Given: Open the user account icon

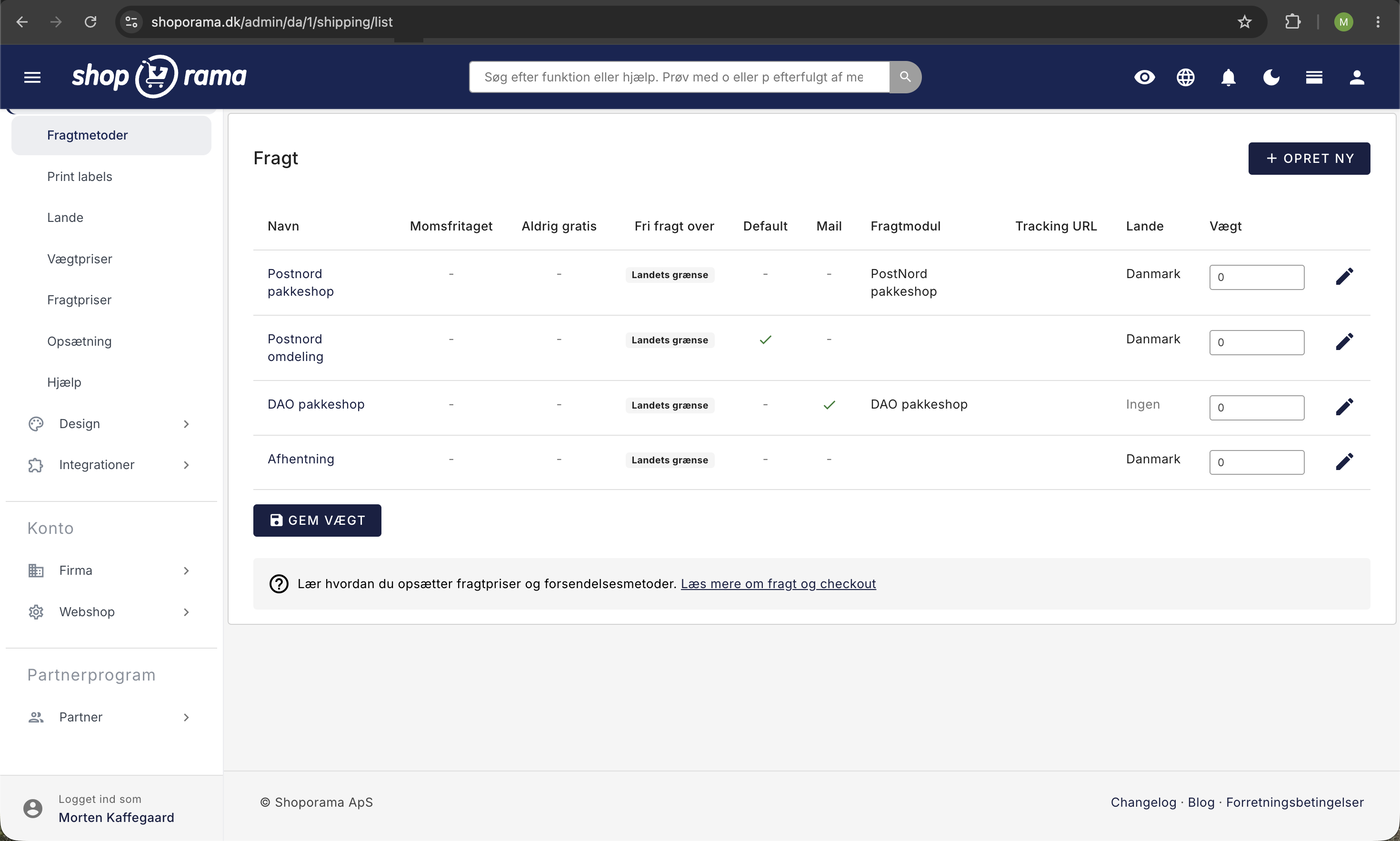Looking at the screenshot, I should pos(1357,77).
